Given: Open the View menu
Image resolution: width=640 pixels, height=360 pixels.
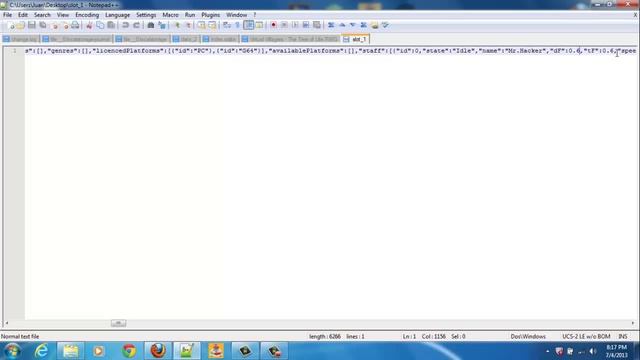Looking at the screenshot, I should [x=62, y=15].
